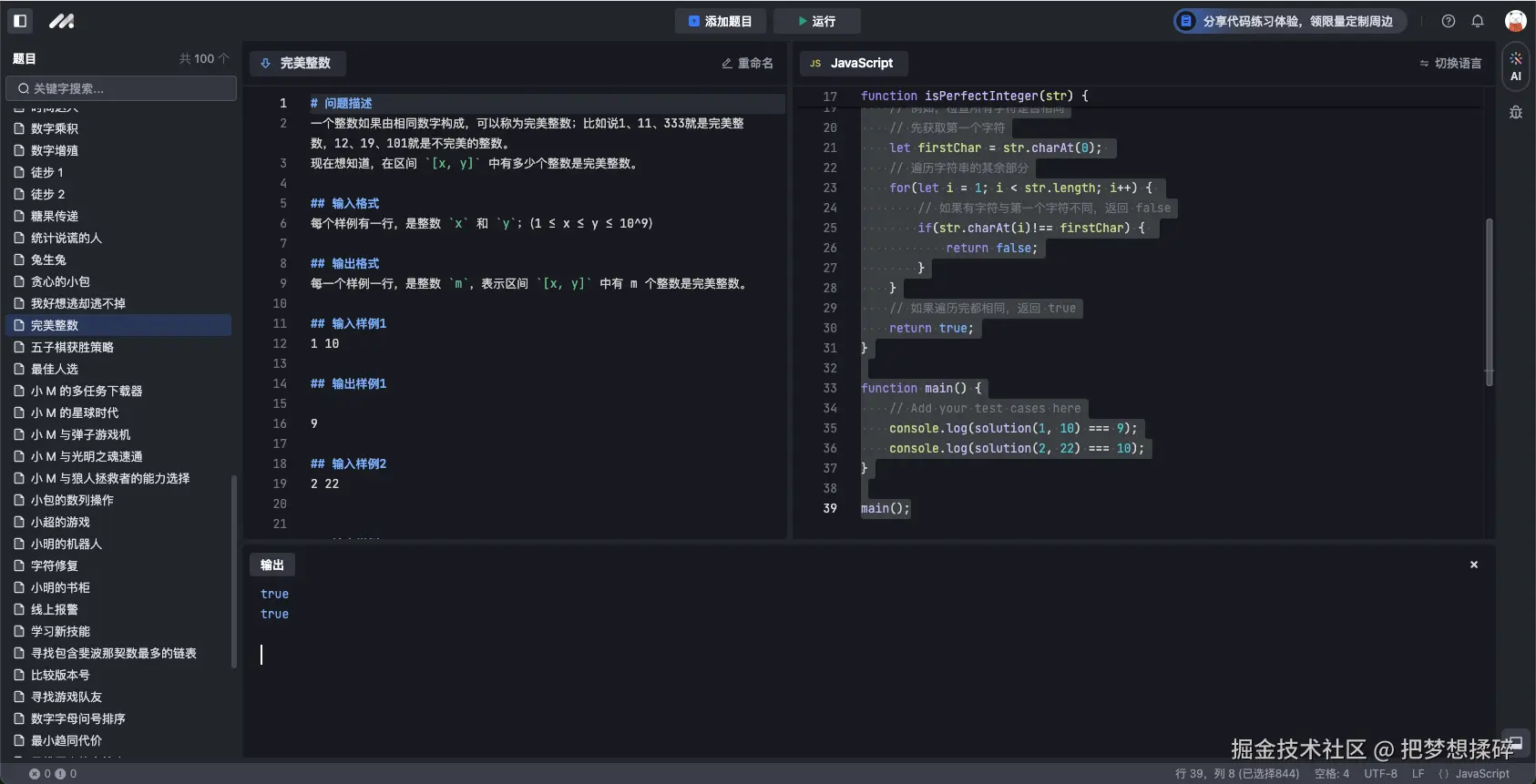Click the feedback chat icon

click(x=1515, y=741)
